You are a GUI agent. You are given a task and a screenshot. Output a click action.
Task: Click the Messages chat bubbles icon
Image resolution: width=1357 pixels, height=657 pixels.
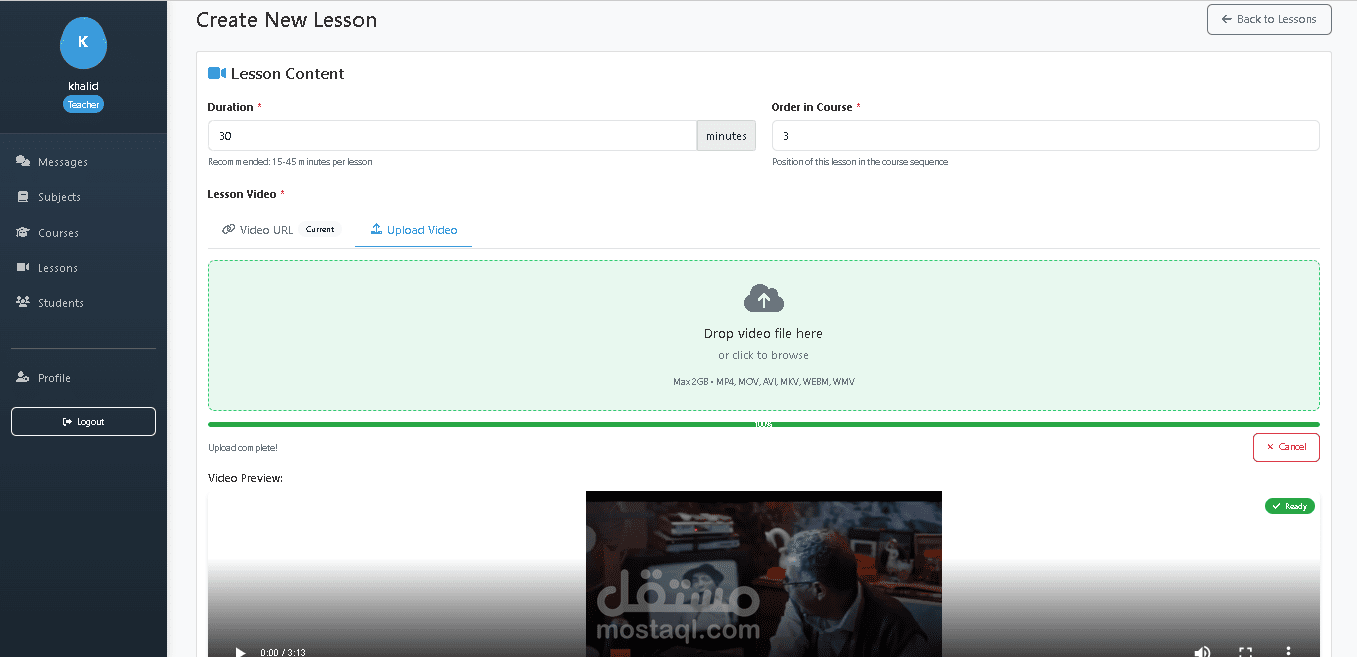click(x=23, y=161)
